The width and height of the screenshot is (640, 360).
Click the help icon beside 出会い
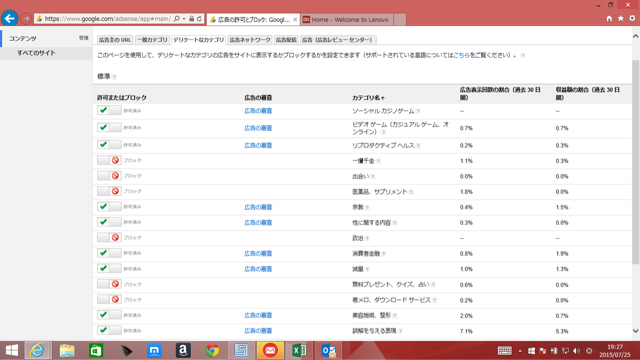click(373, 176)
